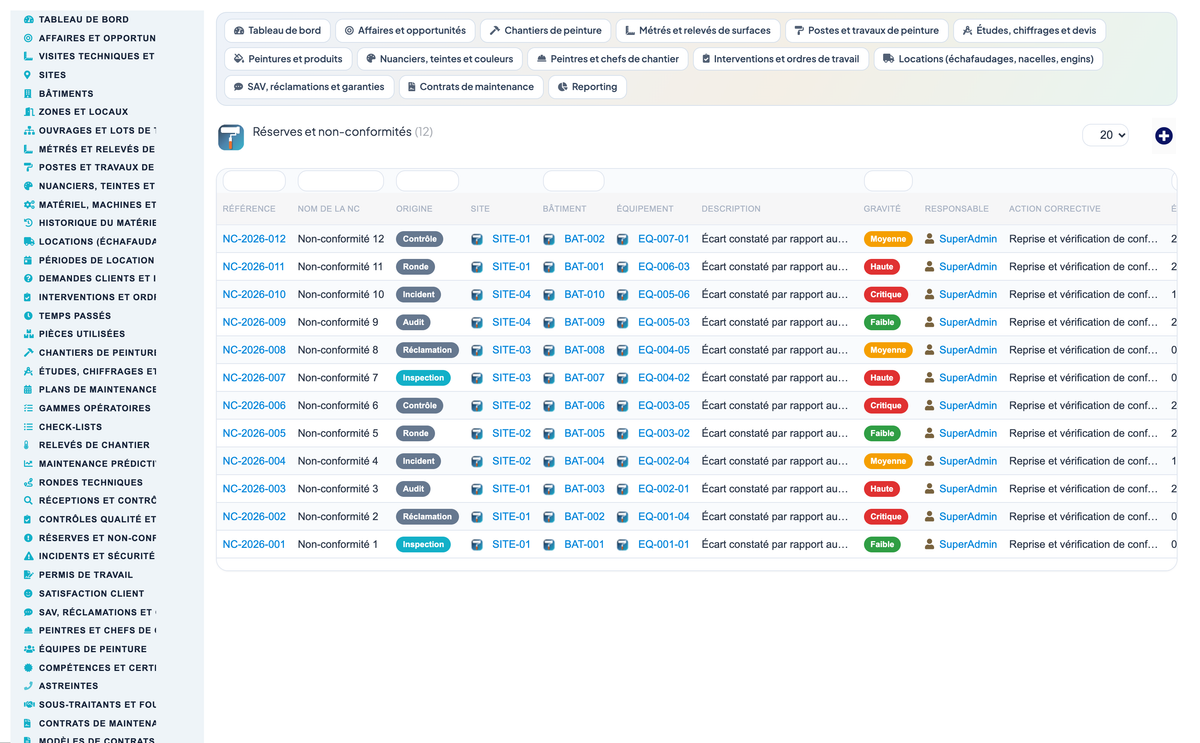The height and width of the screenshot is (743, 1200).
Task: Click the Astreintes sidebar icon
Action: 28,686
